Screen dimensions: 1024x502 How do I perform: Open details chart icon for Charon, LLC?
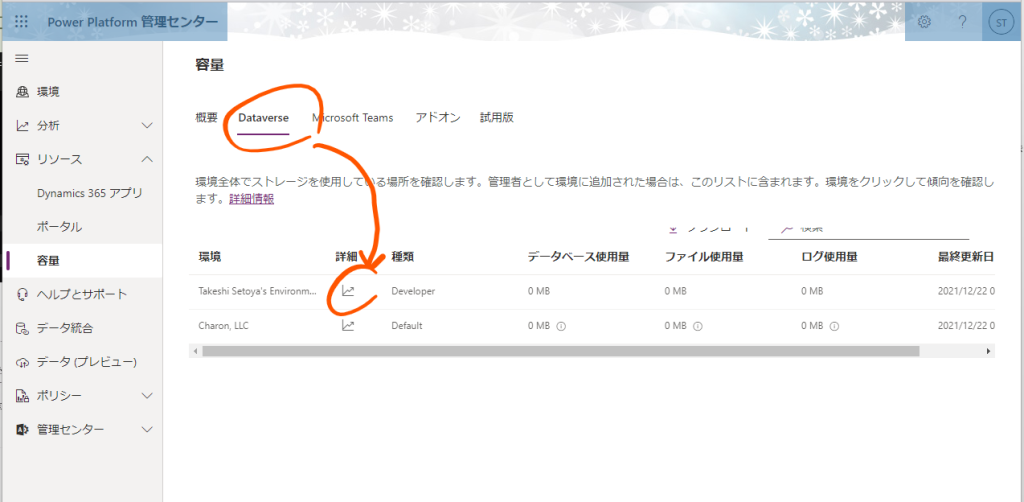(348, 325)
